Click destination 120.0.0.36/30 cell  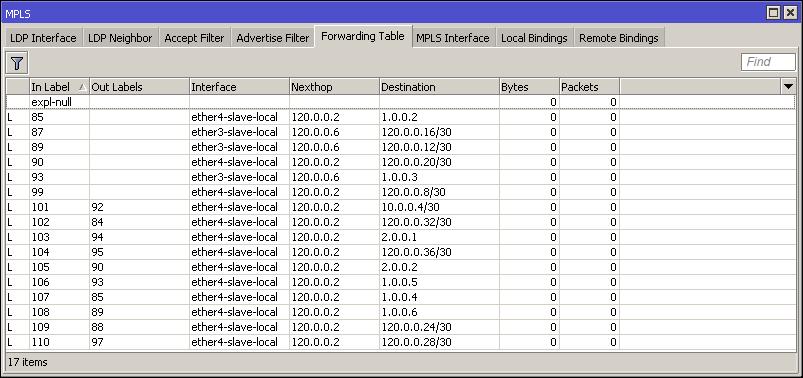coord(439,252)
